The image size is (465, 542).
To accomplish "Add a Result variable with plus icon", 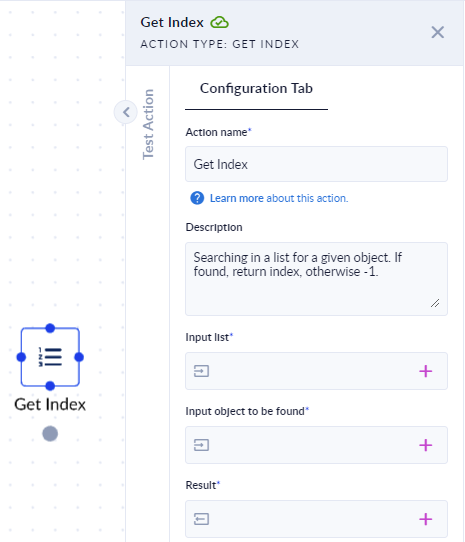I will pyautogui.click(x=426, y=519).
